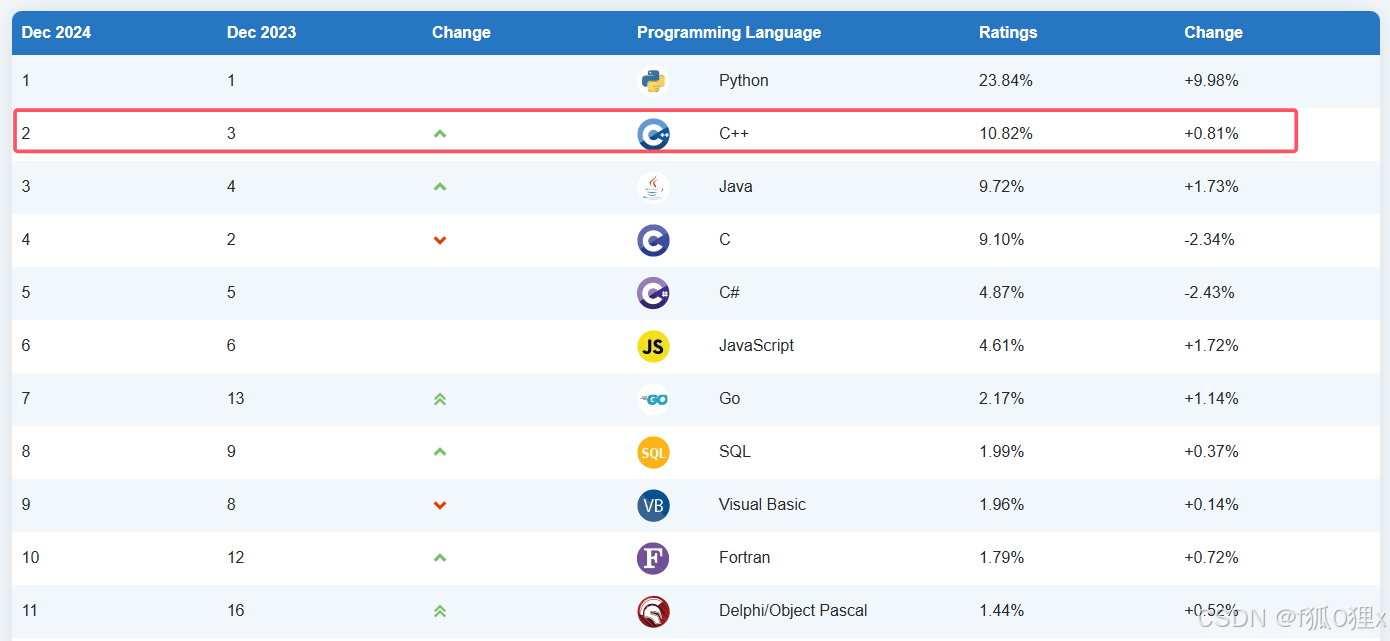Viewport: 1390px width, 641px height.
Task: Click the Python logo icon
Action: tap(653, 81)
